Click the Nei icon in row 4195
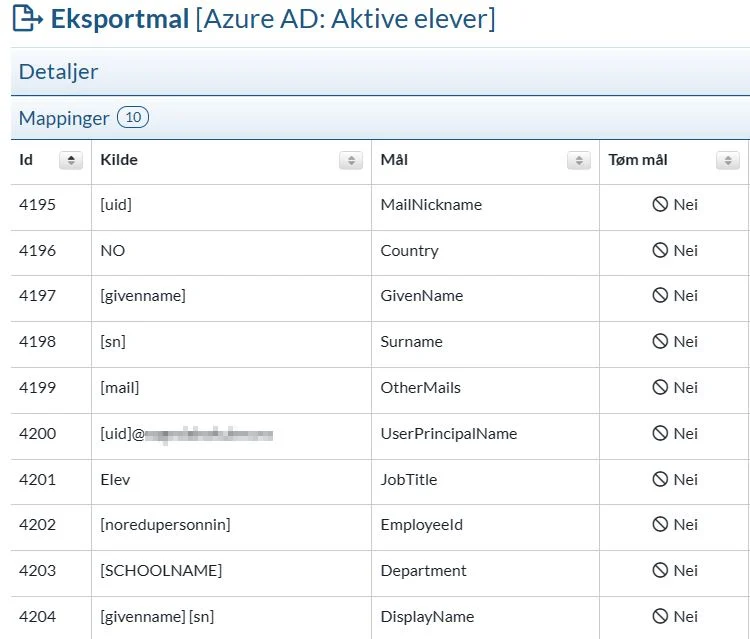 pos(660,204)
